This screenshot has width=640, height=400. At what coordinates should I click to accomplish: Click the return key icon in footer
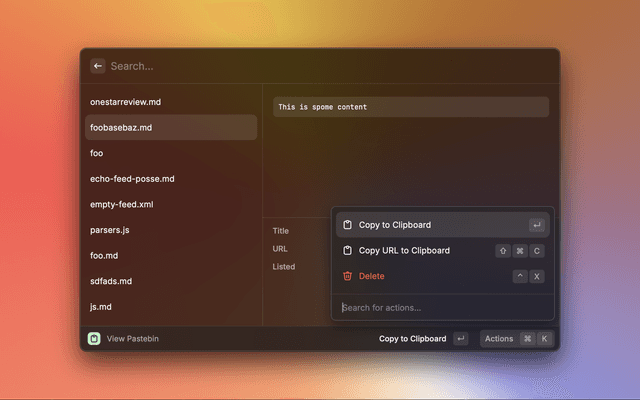pos(460,339)
